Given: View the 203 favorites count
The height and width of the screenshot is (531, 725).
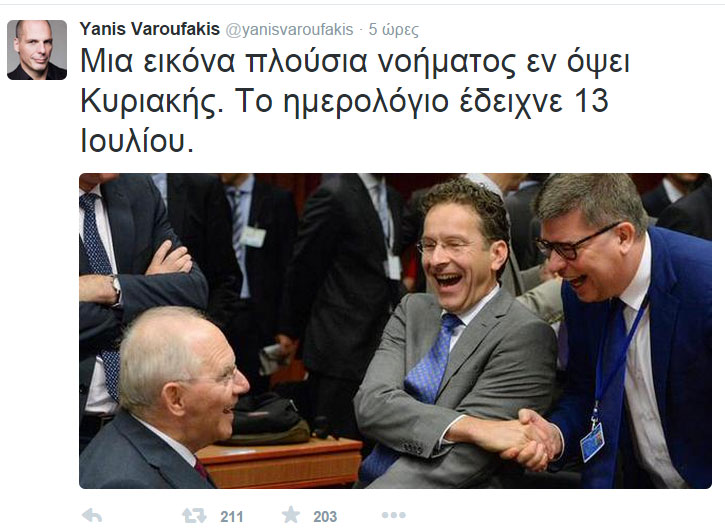Looking at the screenshot, I should click(x=325, y=516).
